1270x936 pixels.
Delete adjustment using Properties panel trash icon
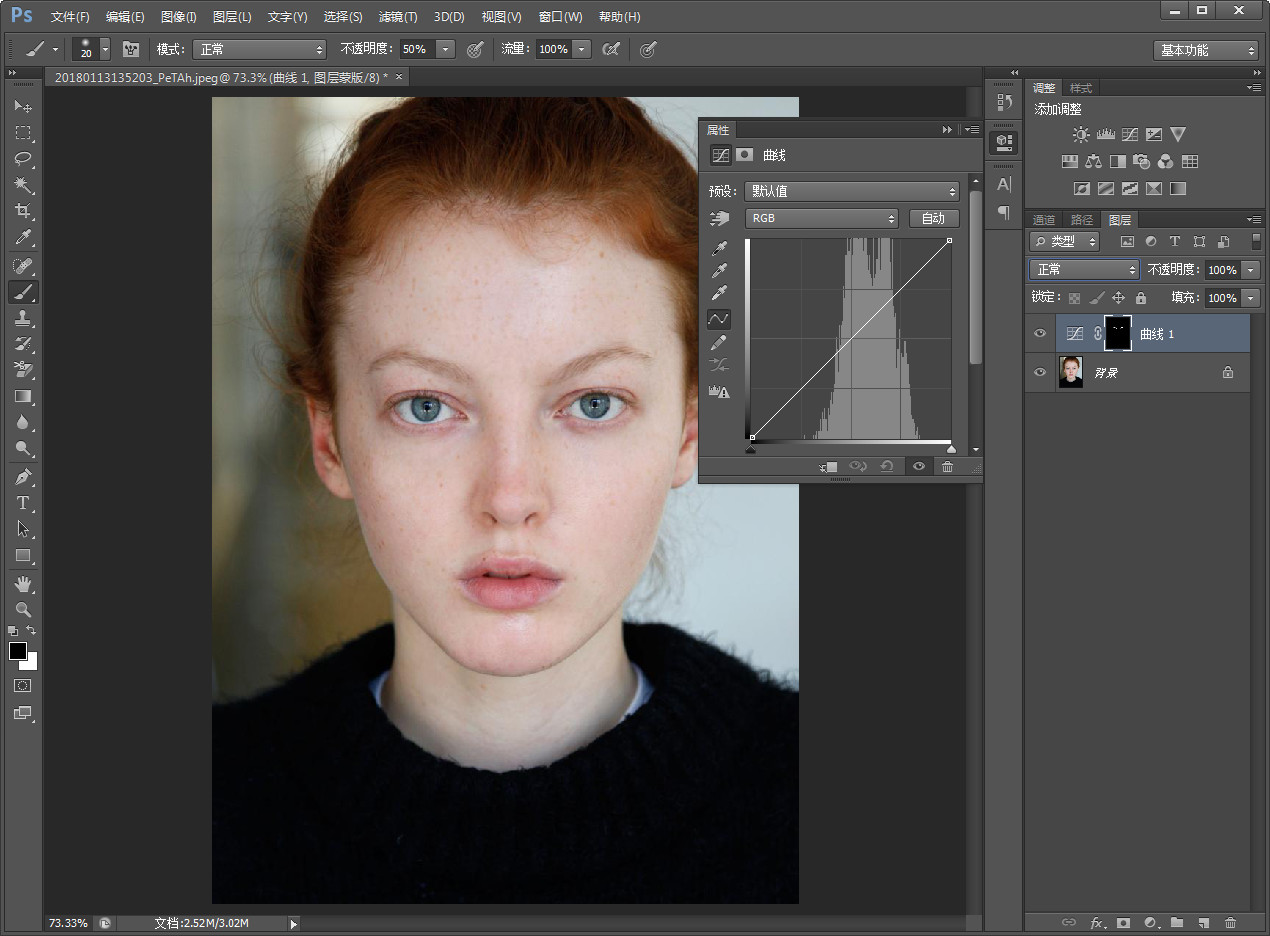pyautogui.click(x=947, y=467)
